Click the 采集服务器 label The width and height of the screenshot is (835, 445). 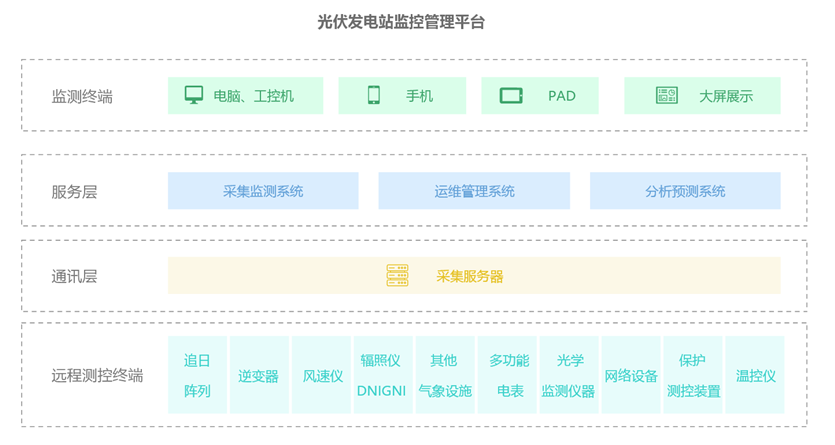pos(470,276)
